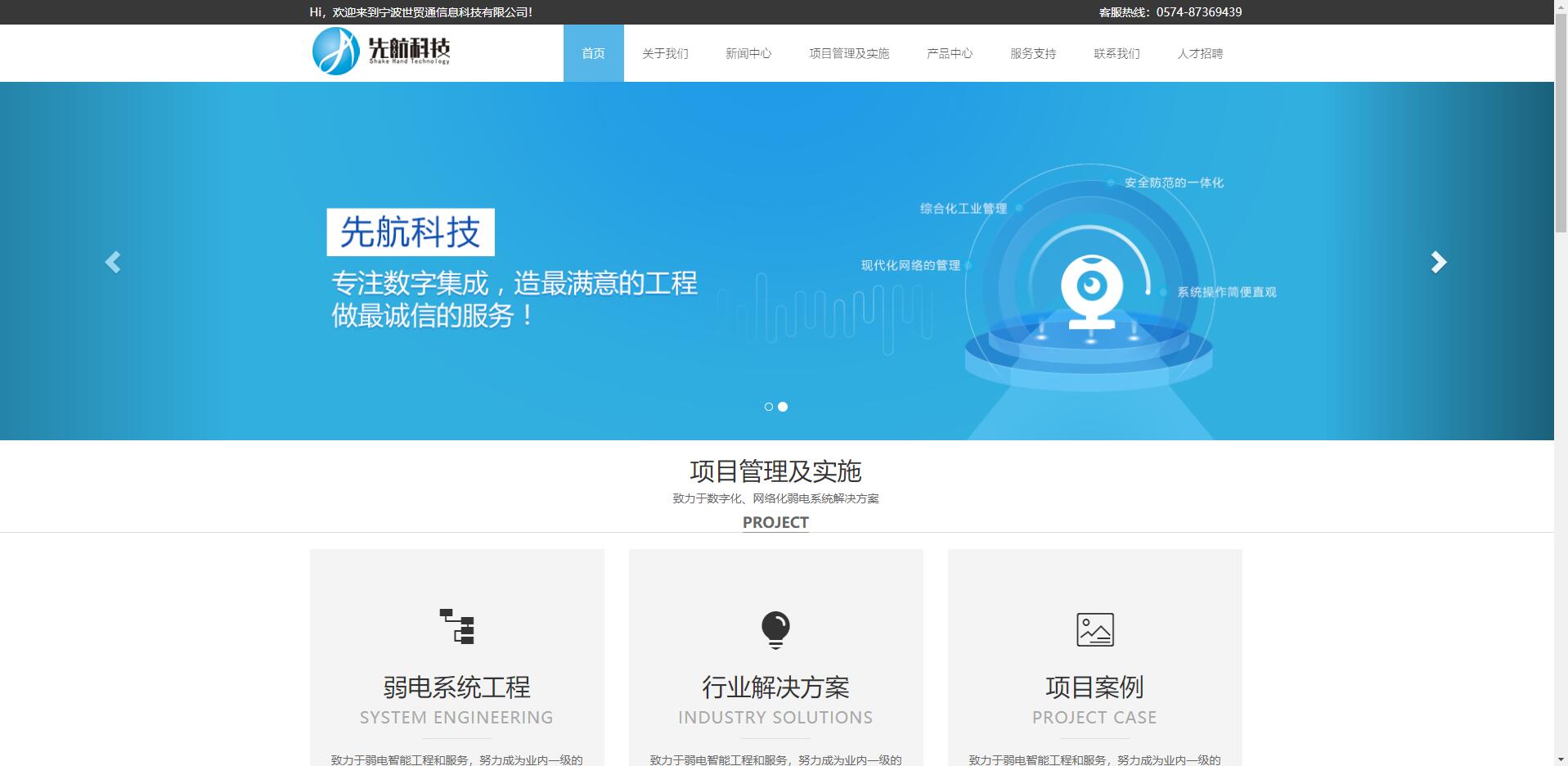Viewport: 1568px width, 766px height.
Task: Click the 弱电系统工程 hierarchy icon
Action: point(457,627)
